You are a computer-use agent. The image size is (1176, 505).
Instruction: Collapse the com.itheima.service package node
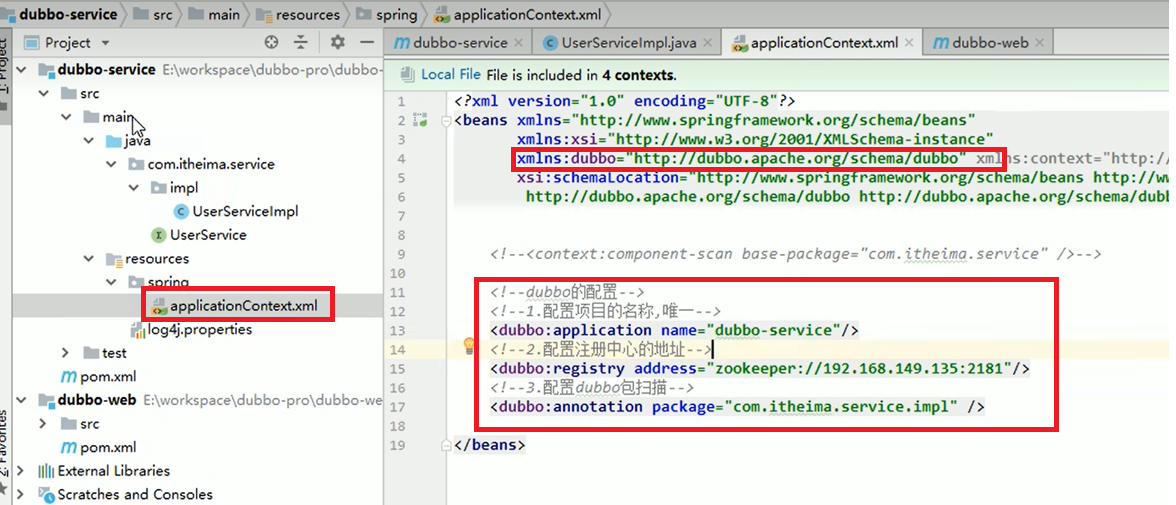[112, 164]
